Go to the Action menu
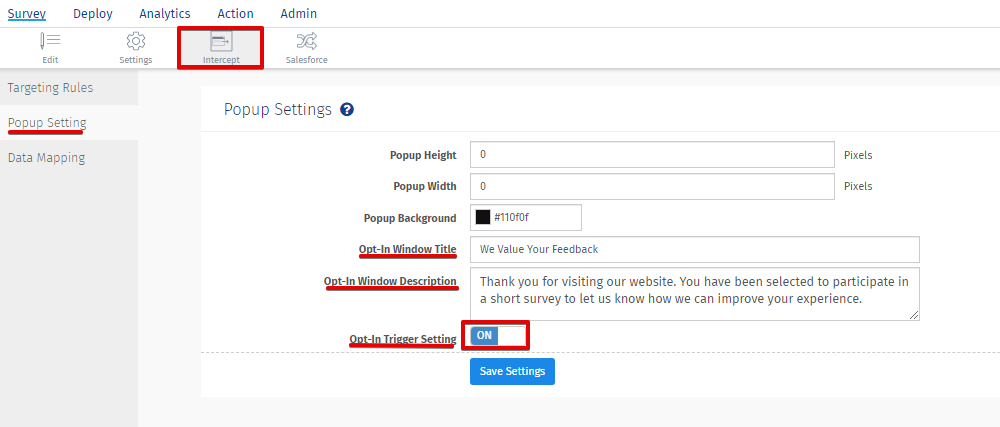Image resolution: width=1000 pixels, height=427 pixels. tap(235, 14)
